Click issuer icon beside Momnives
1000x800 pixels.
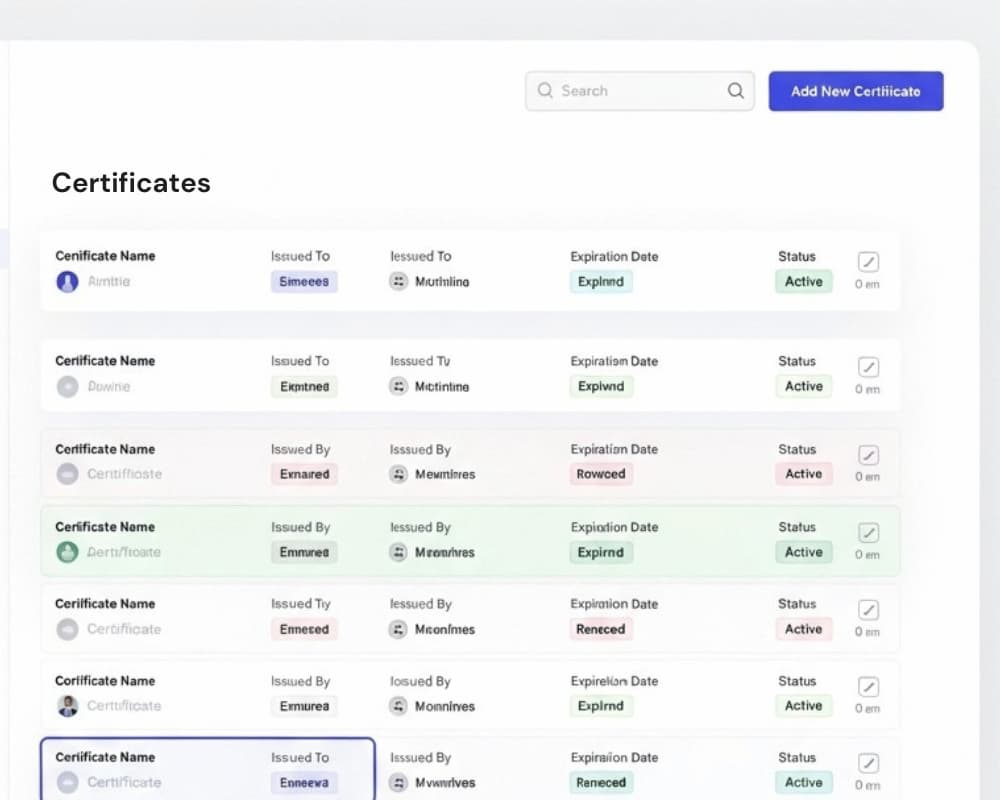(399, 706)
